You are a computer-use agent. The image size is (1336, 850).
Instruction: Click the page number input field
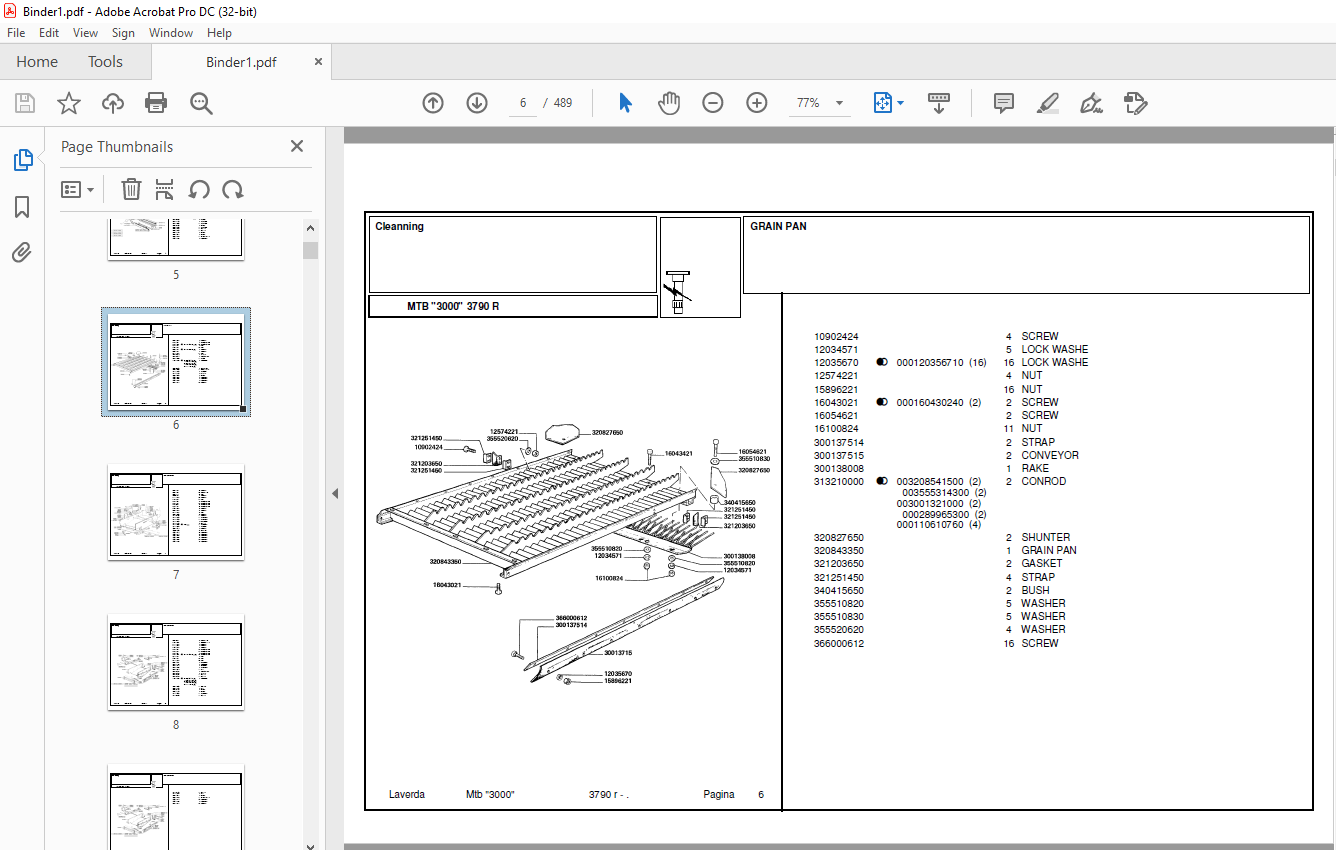click(523, 103)
